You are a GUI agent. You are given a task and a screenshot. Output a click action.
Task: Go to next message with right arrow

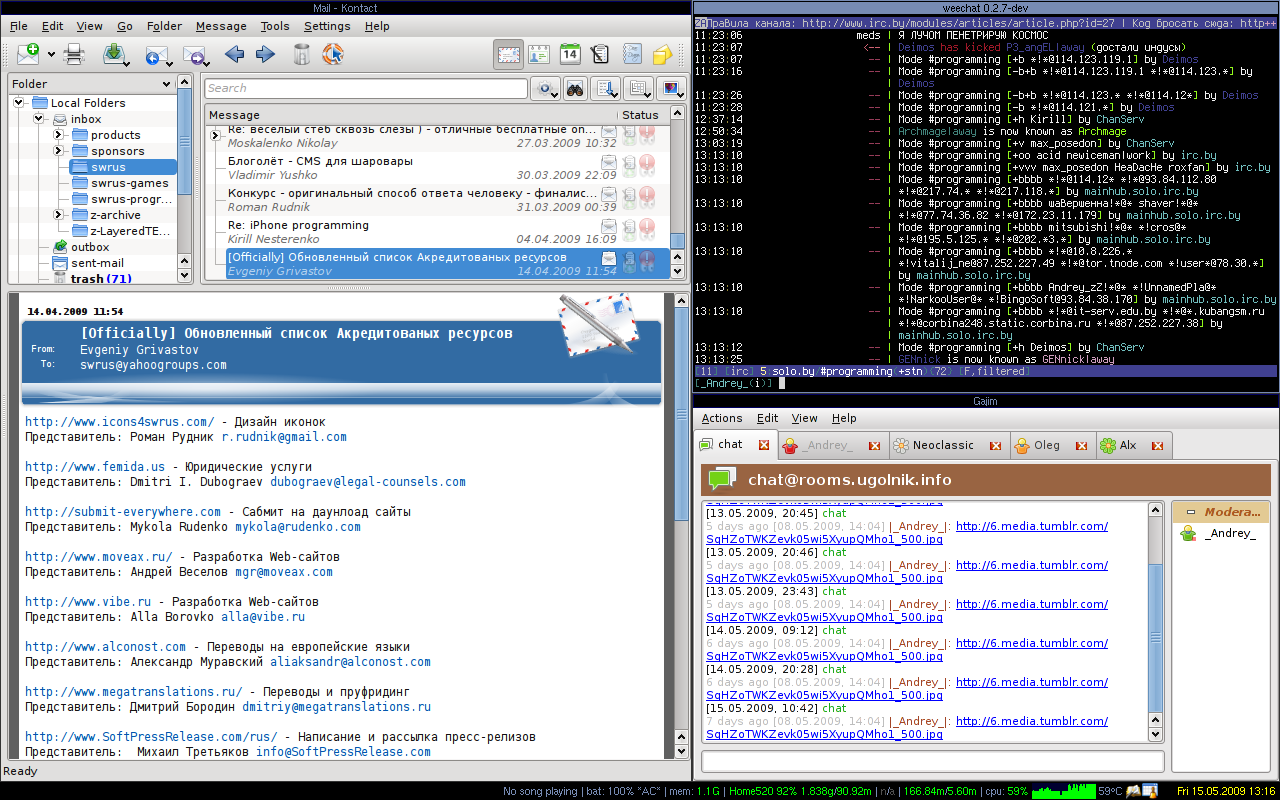pyautogui.click(x=265, y=54)
